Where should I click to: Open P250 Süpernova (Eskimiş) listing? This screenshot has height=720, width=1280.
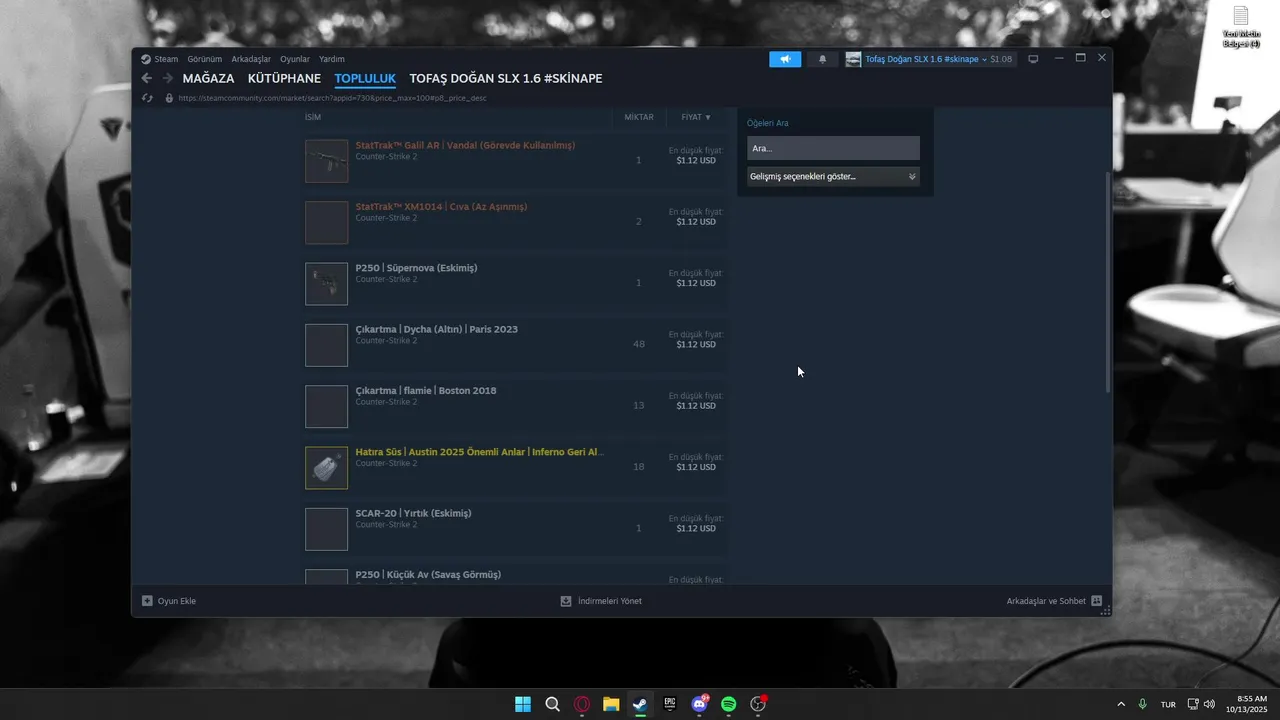[416, 268]
